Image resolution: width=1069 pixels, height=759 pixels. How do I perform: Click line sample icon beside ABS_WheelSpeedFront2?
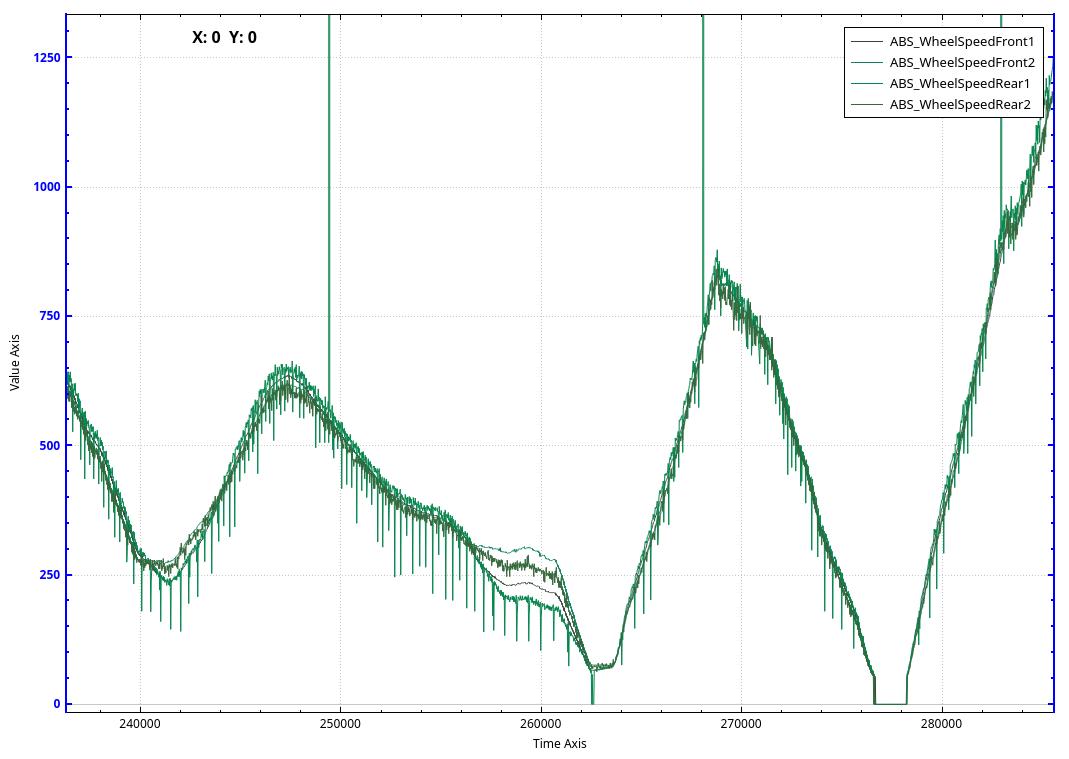[x=866, y=63]
